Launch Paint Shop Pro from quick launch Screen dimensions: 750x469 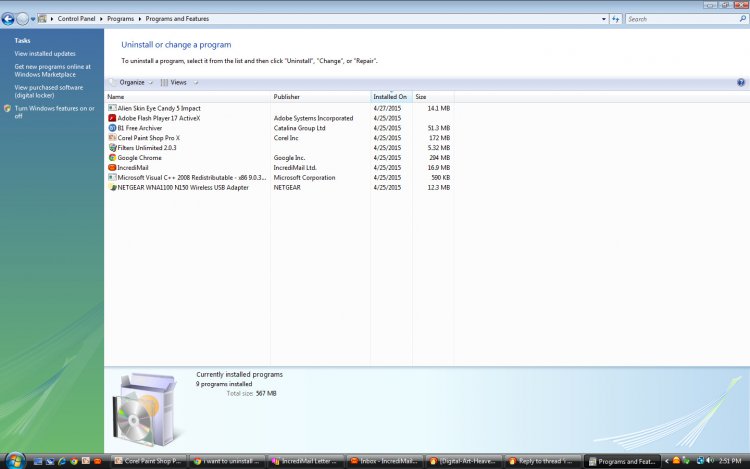86,461
